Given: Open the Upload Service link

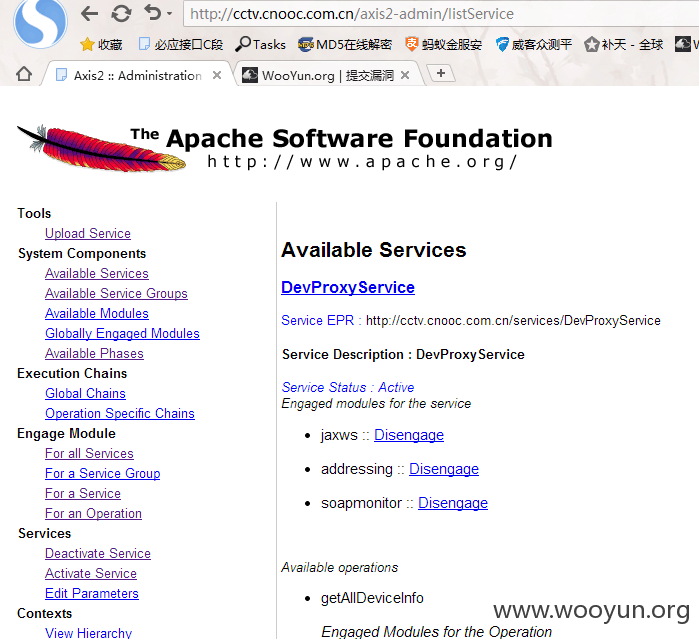Looking at the screenshot, I should 88,233.
